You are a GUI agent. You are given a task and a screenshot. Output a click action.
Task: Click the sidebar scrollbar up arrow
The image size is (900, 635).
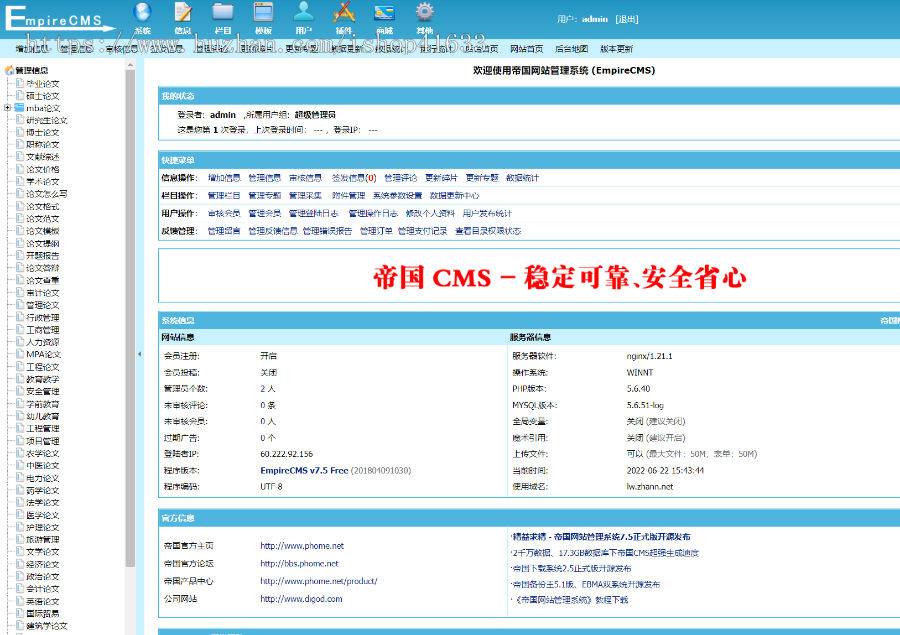coord(130,65)
